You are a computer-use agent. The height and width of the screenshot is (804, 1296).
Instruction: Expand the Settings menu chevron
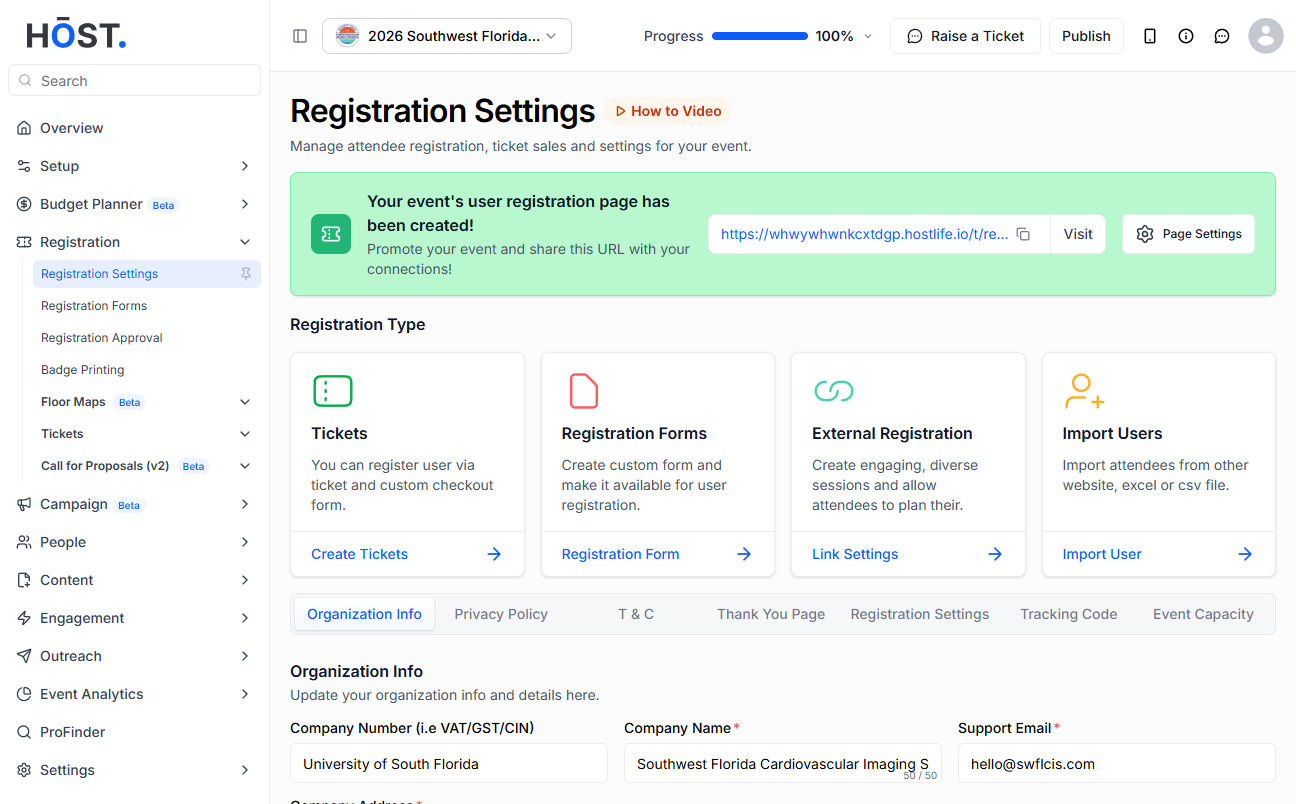245,770
